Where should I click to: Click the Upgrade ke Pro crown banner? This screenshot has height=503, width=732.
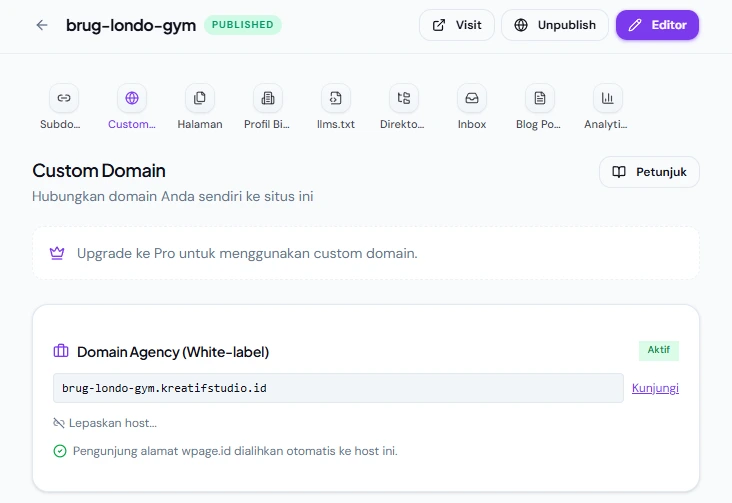366,253
